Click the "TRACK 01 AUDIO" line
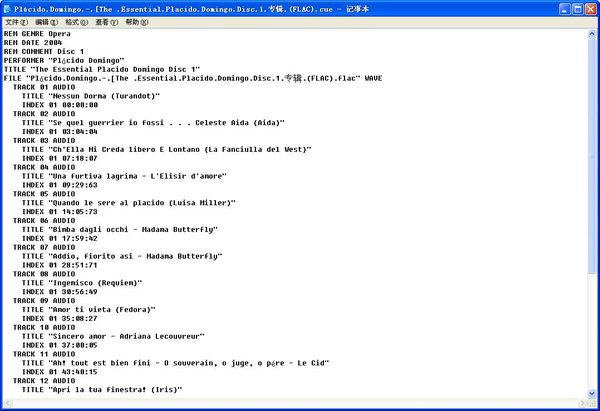The image size is (600, 411). tap(44, 87)
